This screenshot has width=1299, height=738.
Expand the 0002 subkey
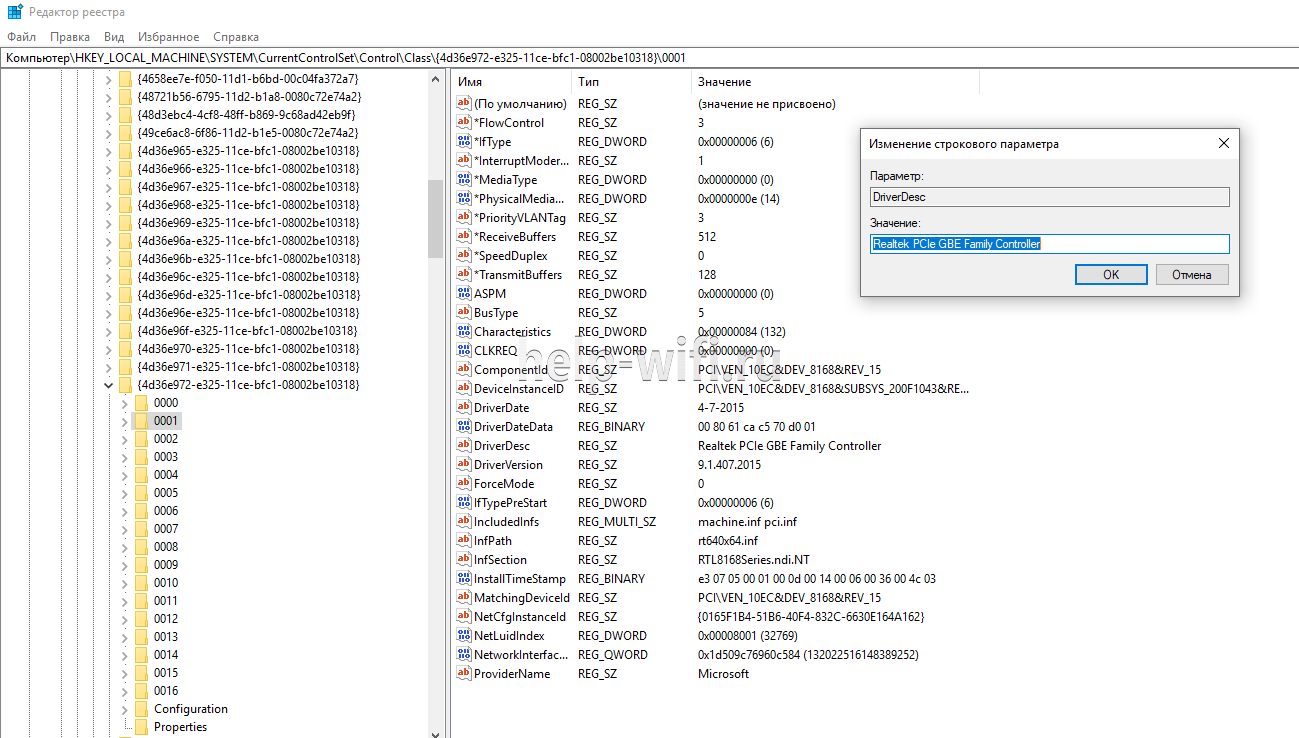(x=125, y=439)
